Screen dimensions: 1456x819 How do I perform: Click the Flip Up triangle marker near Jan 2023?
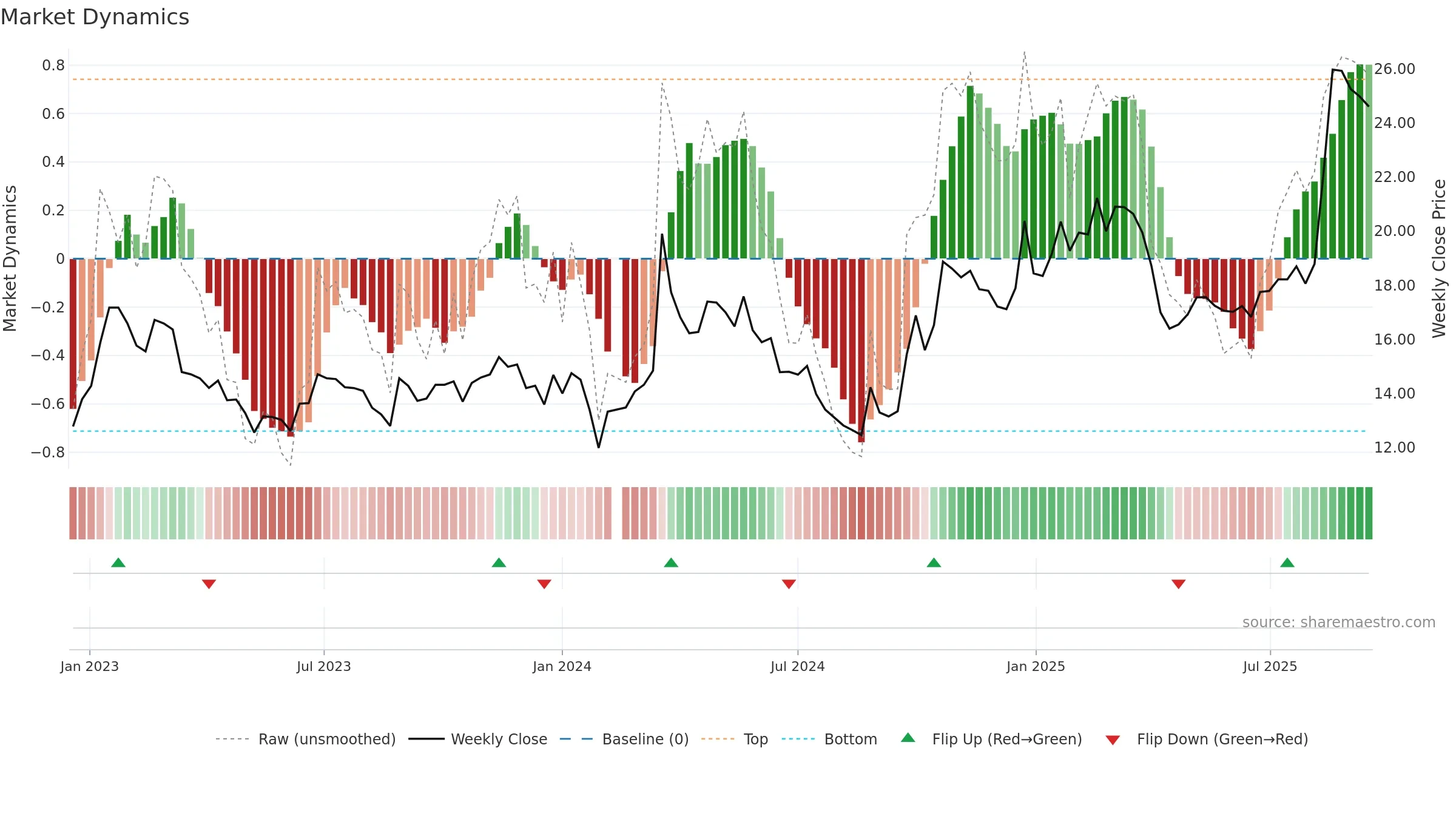click(x=118, y=562)
